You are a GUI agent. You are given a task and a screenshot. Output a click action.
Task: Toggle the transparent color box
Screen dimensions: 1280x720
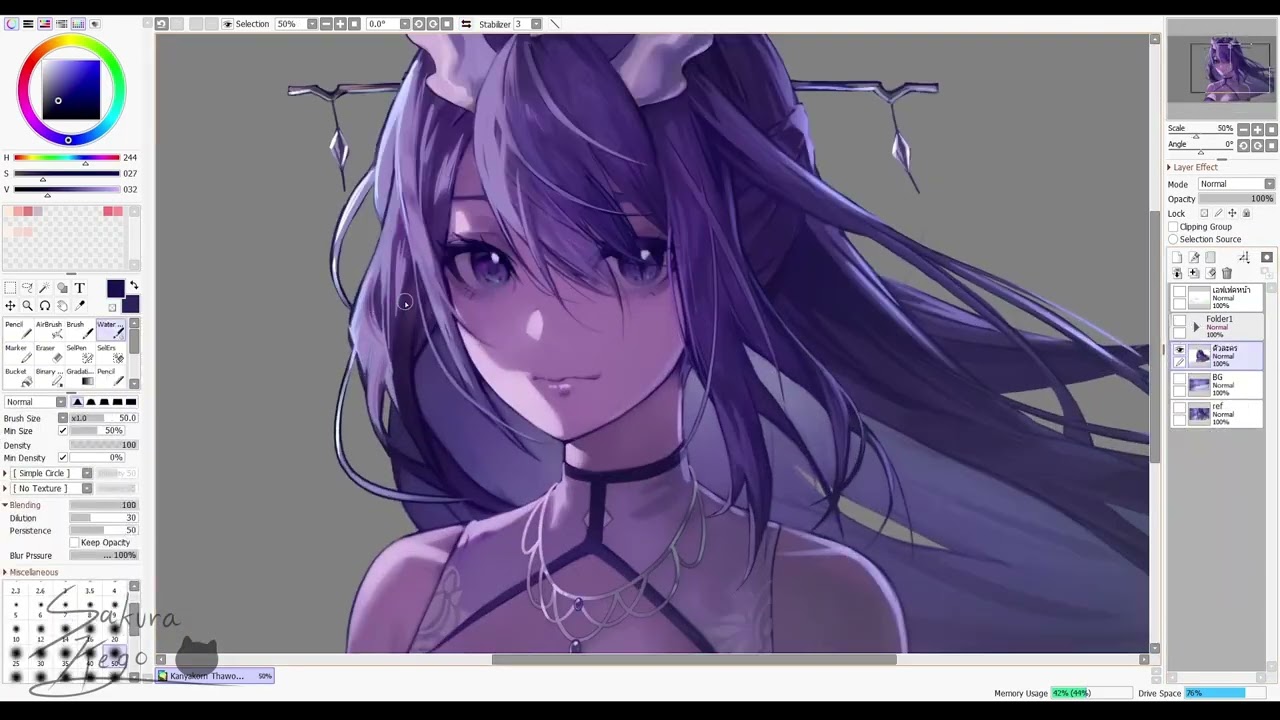(x=112, y=307)
